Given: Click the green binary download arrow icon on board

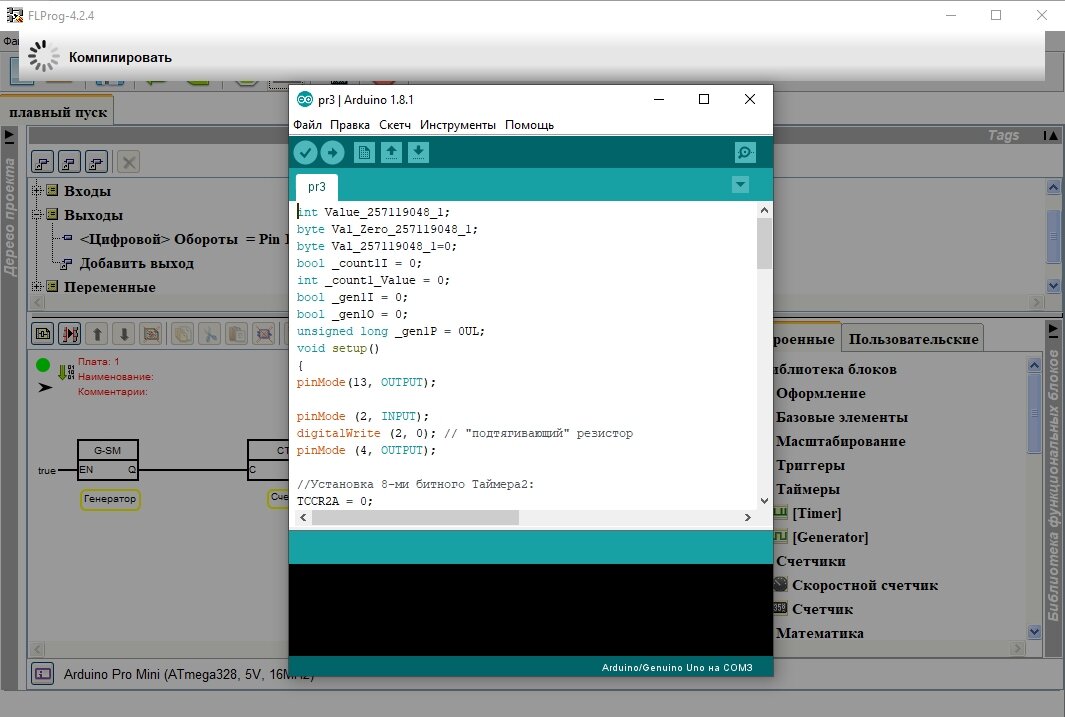Looking at the screenshot, I should click(66, 372).
